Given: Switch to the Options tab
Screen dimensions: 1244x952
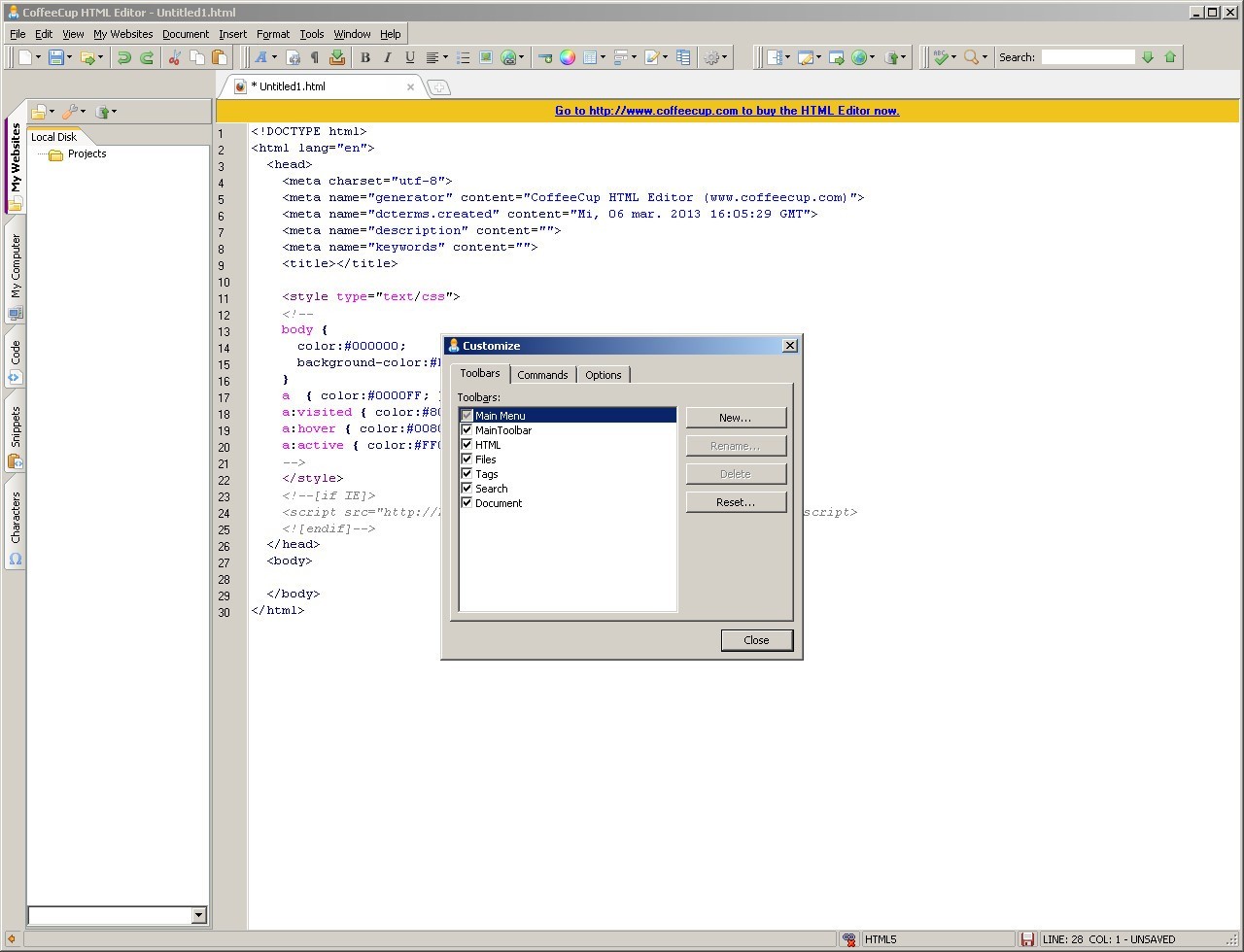Looking at the screenshot, I should (603, 375).
